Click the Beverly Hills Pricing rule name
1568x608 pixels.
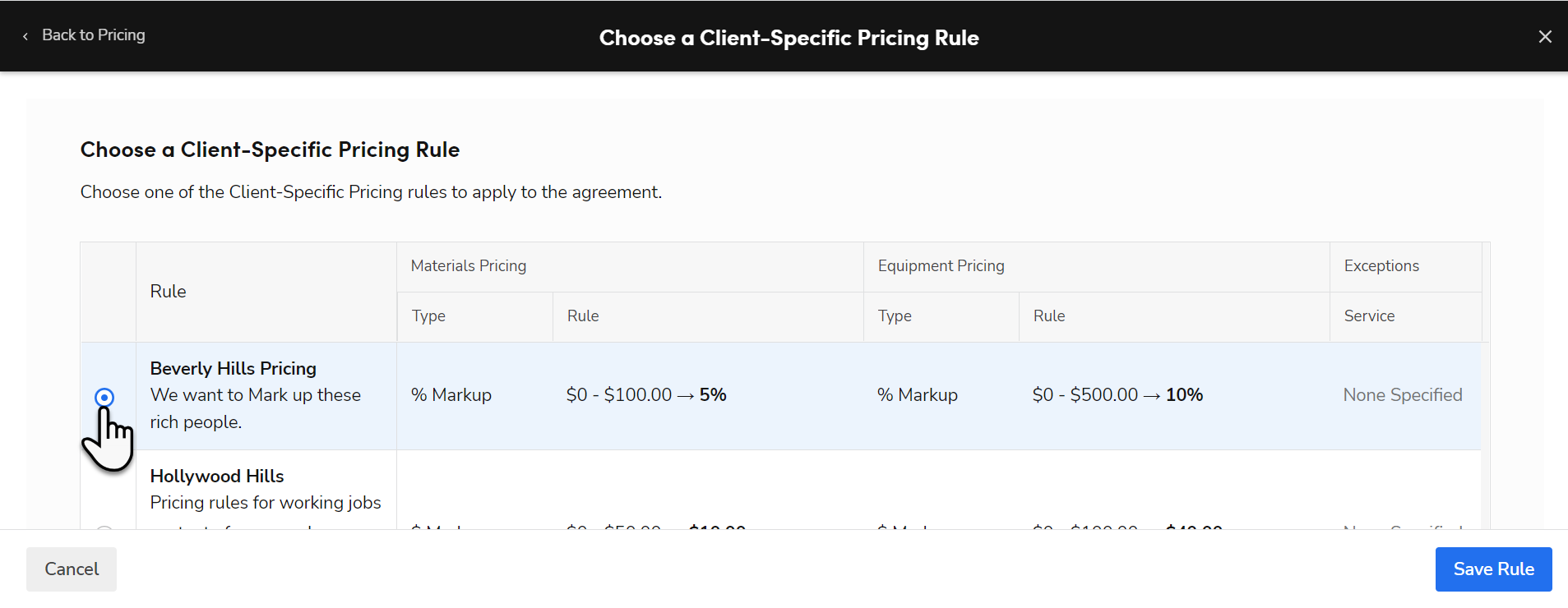pyautogui.click(x=233, y=369)
